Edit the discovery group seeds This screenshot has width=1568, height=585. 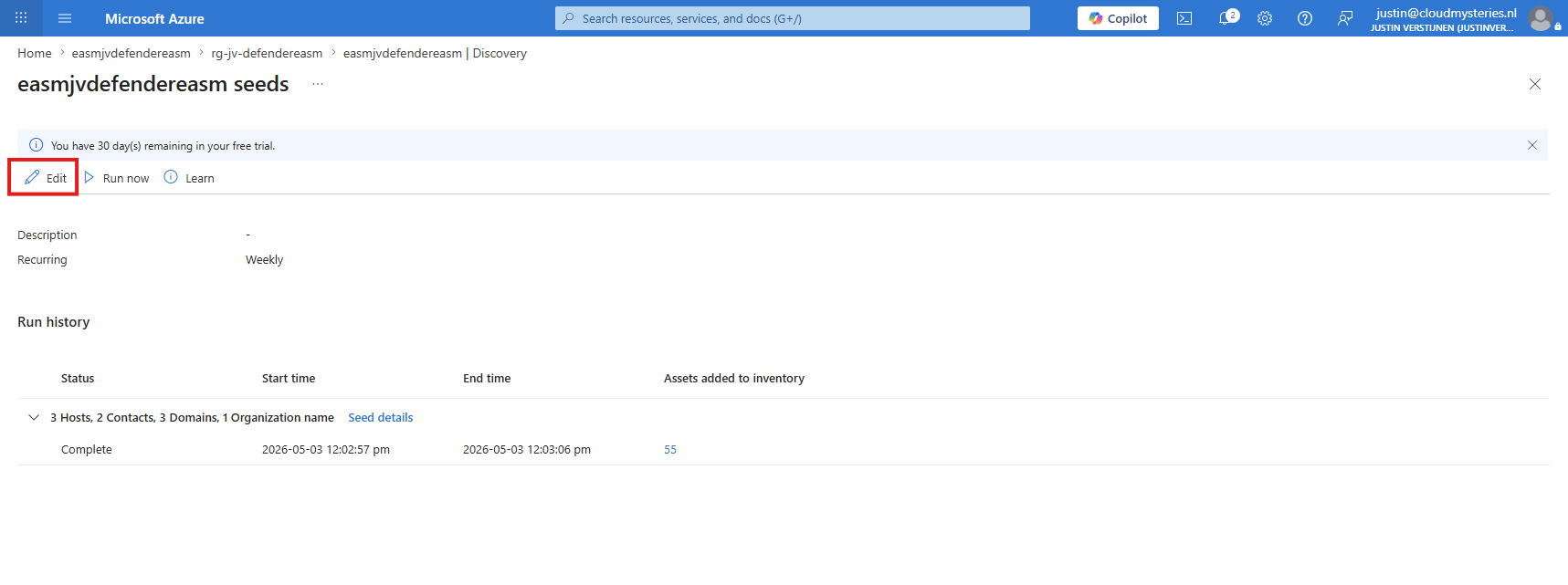click(x=45, y=178)
